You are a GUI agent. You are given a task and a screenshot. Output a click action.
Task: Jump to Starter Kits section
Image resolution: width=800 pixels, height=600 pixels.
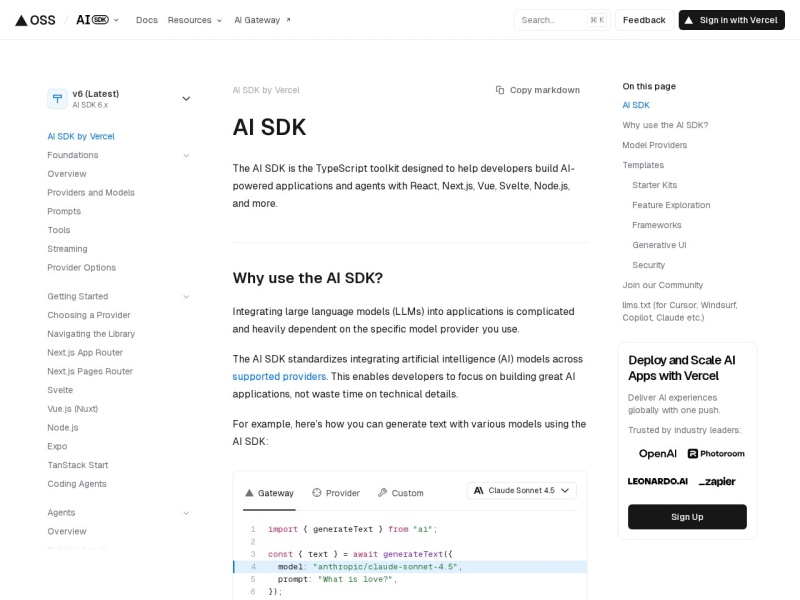click(x=655, y=185)
